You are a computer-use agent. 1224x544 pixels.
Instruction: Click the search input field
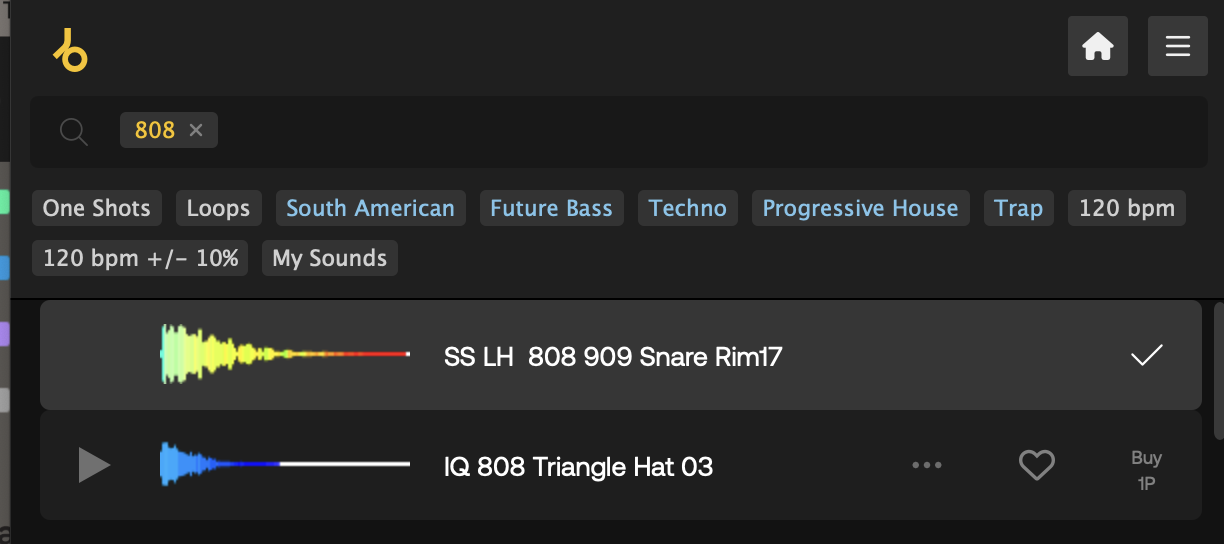click(700, 131)
